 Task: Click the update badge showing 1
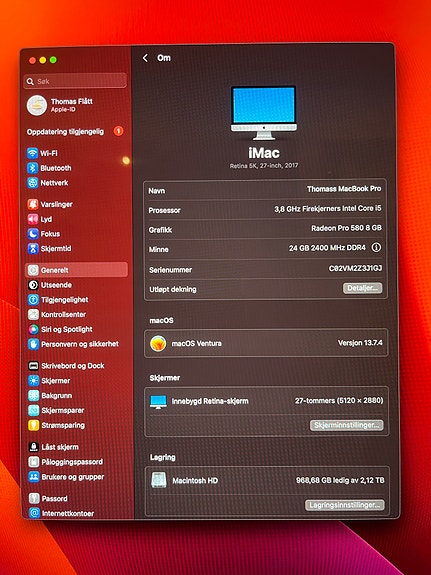[x=118, y=131]
